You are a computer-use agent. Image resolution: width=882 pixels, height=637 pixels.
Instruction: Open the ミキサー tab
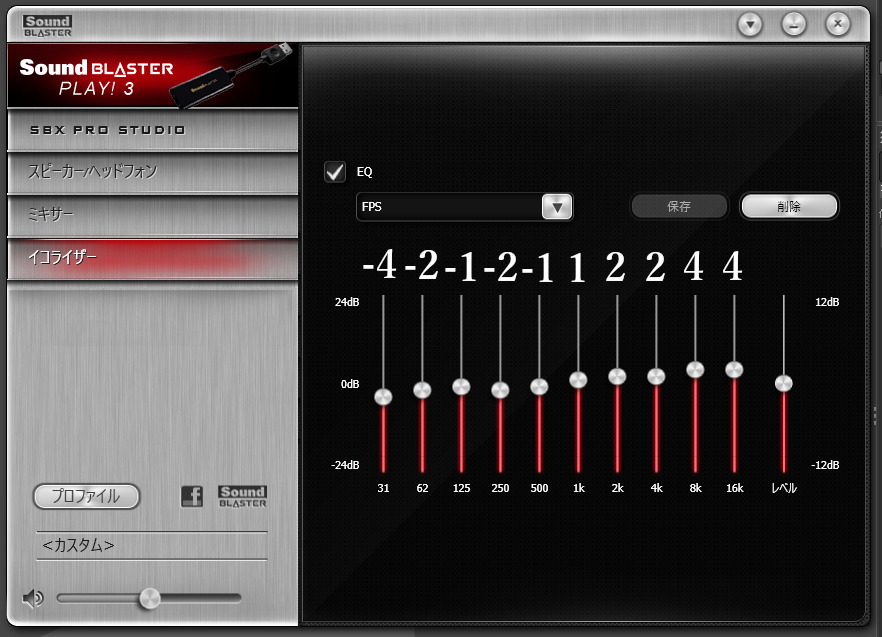click(x=152, y=214)
